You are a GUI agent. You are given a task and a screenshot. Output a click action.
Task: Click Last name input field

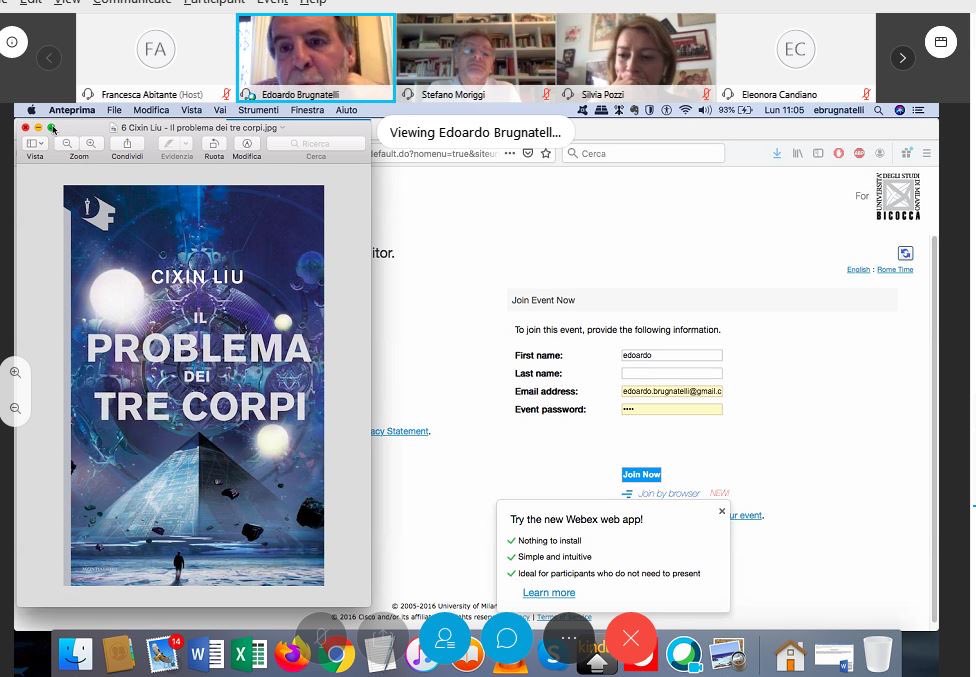[x=672, y=373]
